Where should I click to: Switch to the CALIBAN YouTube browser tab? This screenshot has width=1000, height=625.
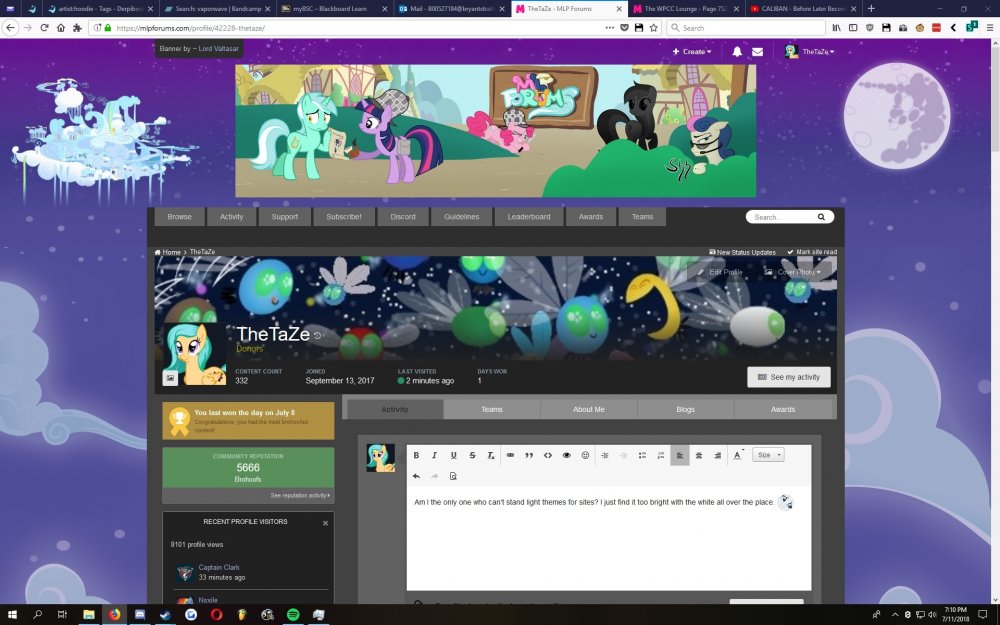(x=802, y=9)
